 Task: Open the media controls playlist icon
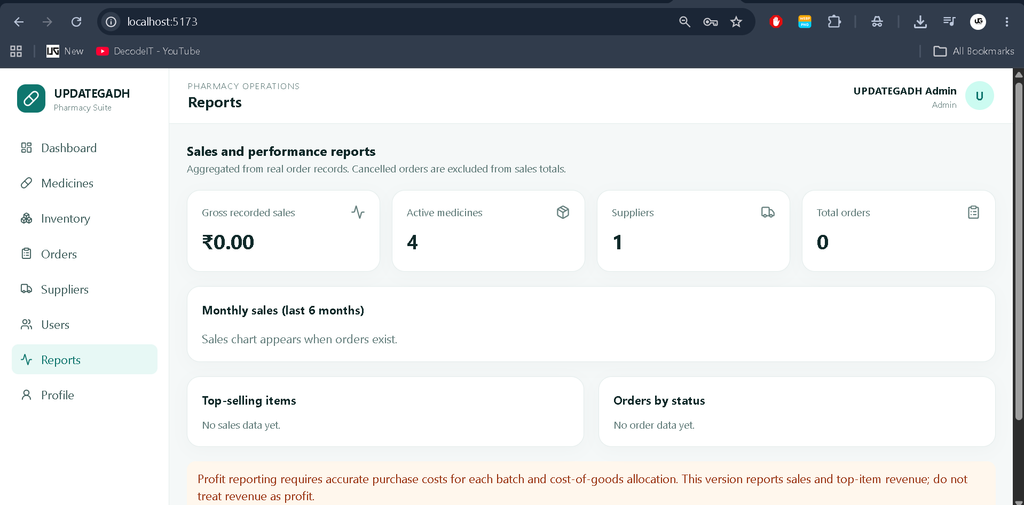[949, 22]
